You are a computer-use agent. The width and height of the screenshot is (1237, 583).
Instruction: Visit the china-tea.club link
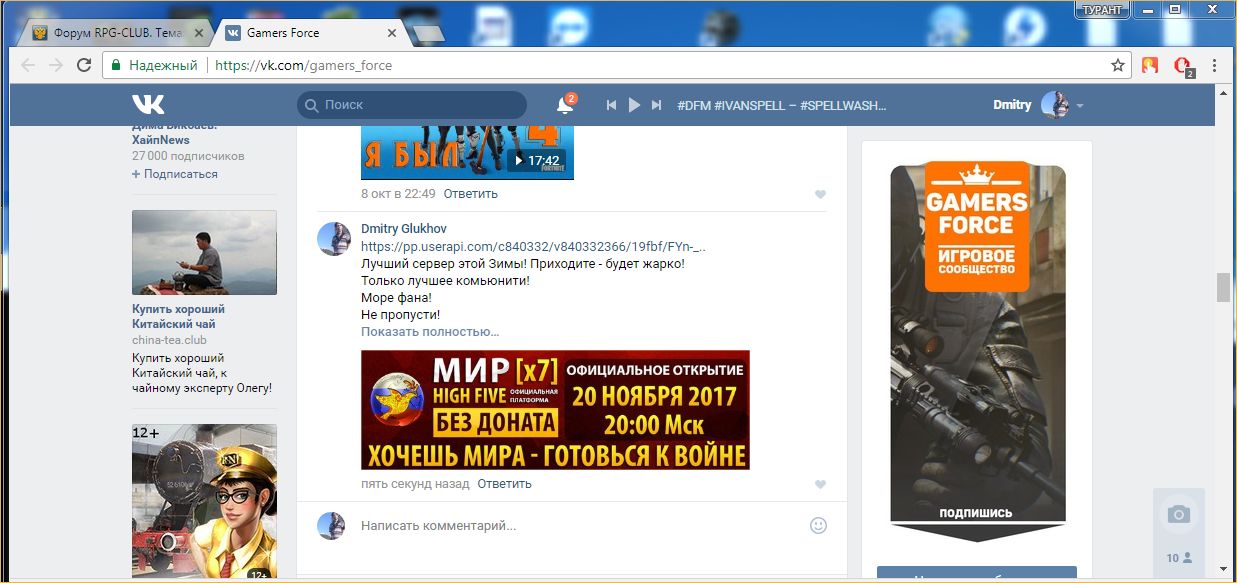point(169,340)
